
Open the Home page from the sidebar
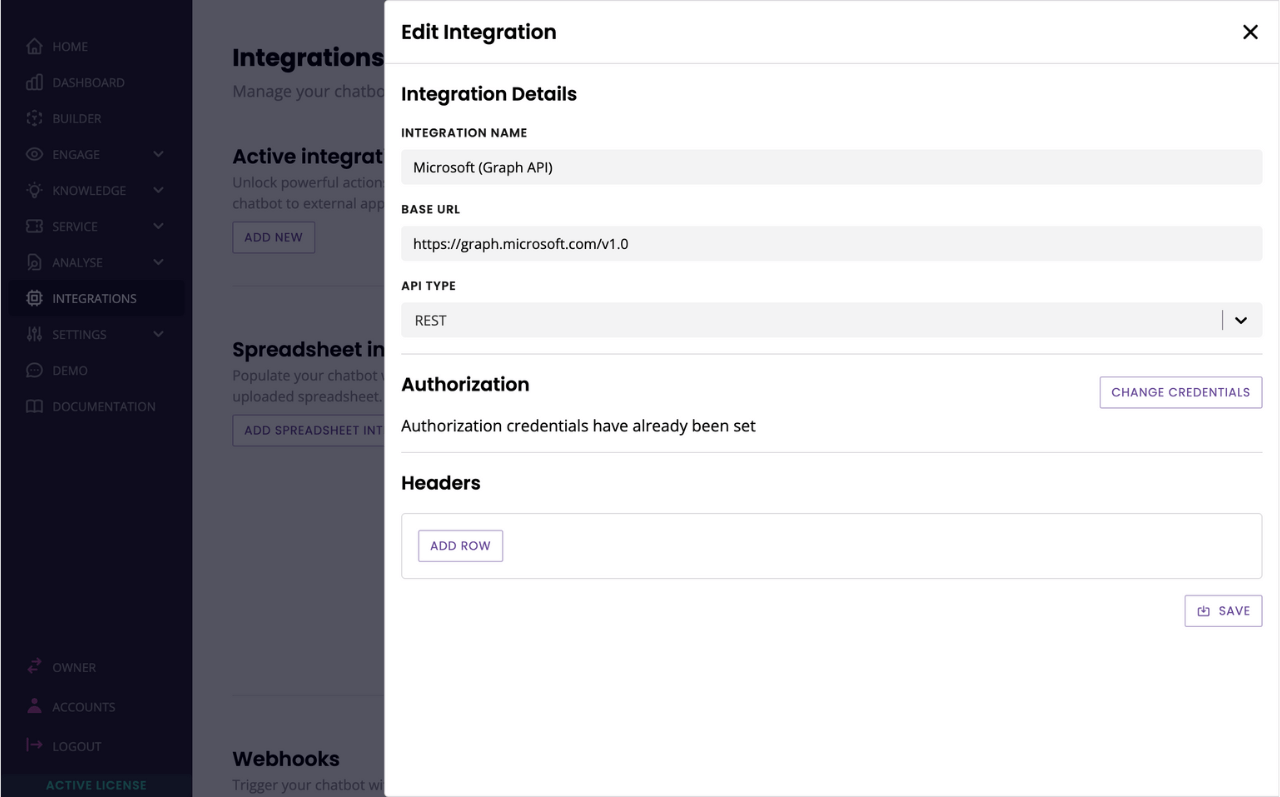[x=34, y=46]
